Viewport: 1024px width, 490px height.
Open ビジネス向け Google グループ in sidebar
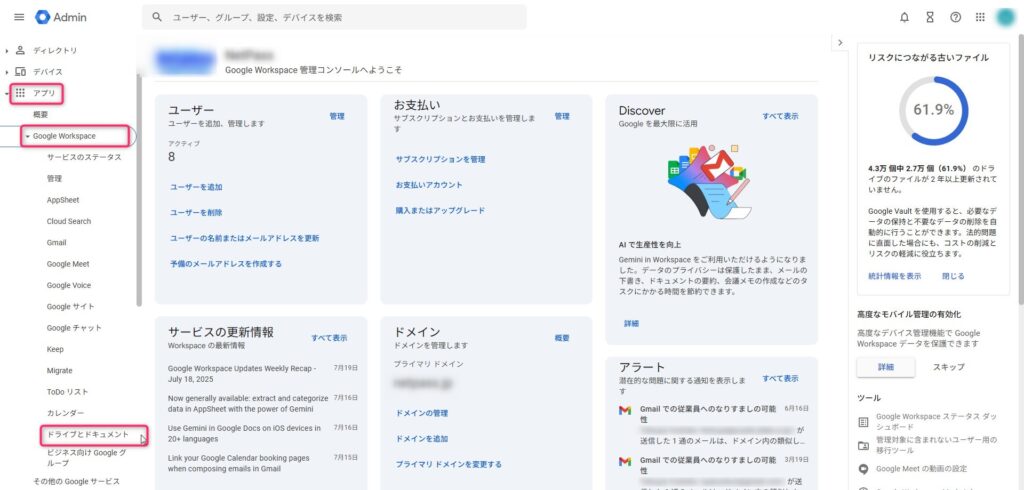tap(87, 457)
